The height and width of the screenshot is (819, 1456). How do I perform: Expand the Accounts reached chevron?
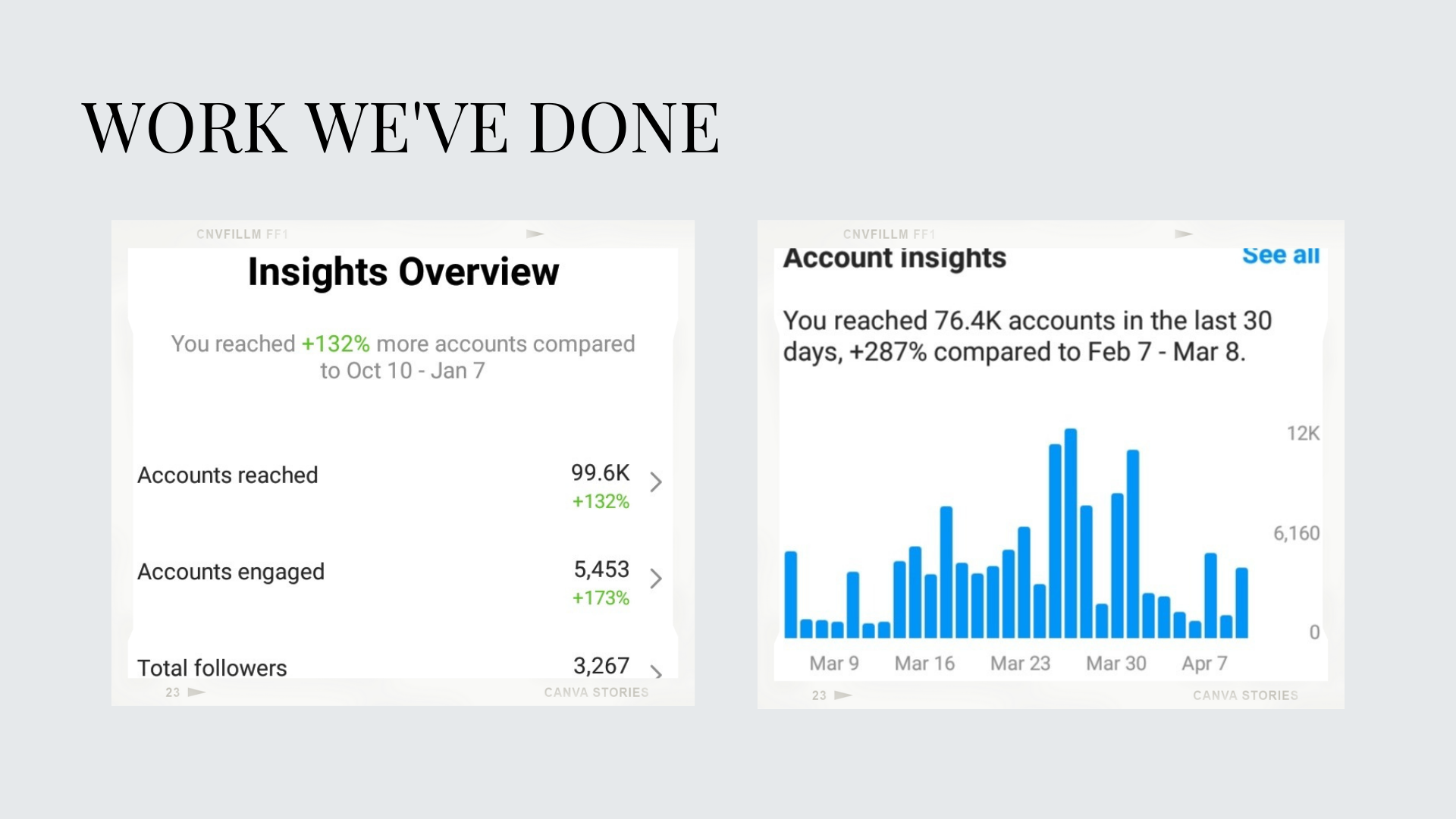click(656, 482)
